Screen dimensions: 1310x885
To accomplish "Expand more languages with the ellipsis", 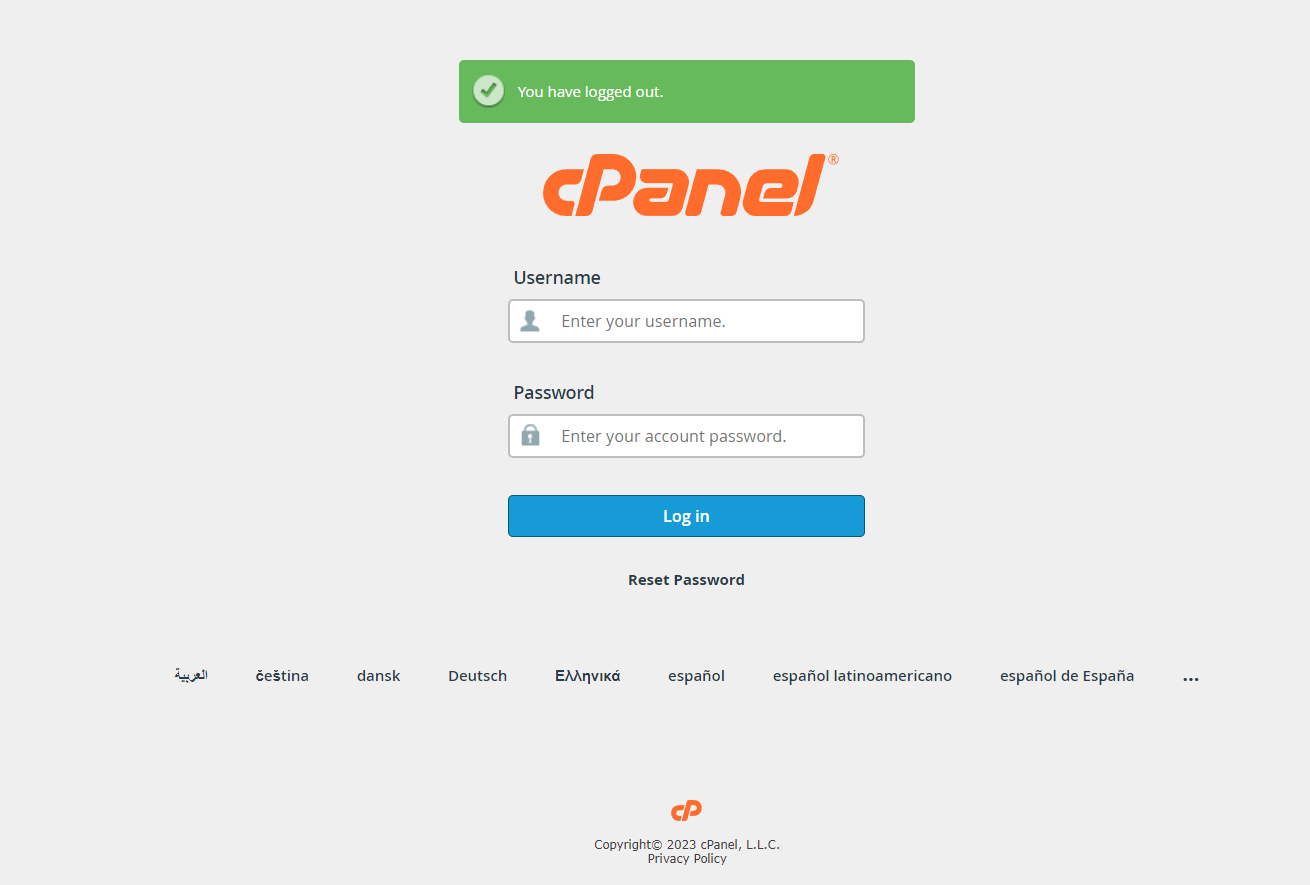I will 1190,677.
